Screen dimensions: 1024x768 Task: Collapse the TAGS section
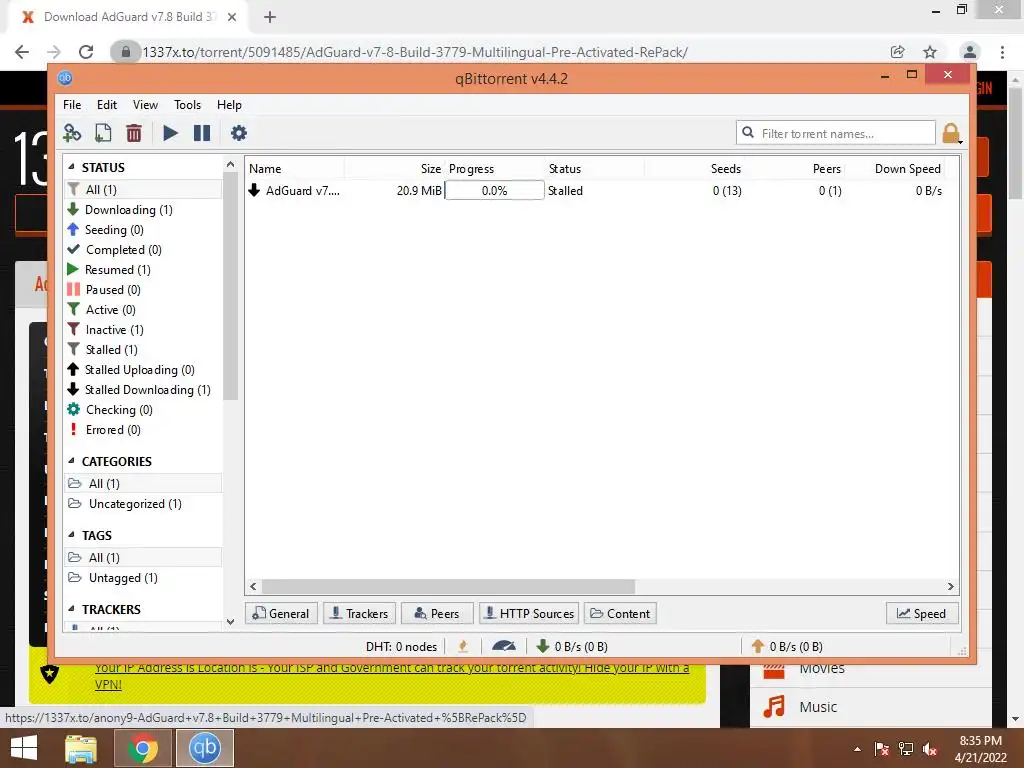coord(71,534)
